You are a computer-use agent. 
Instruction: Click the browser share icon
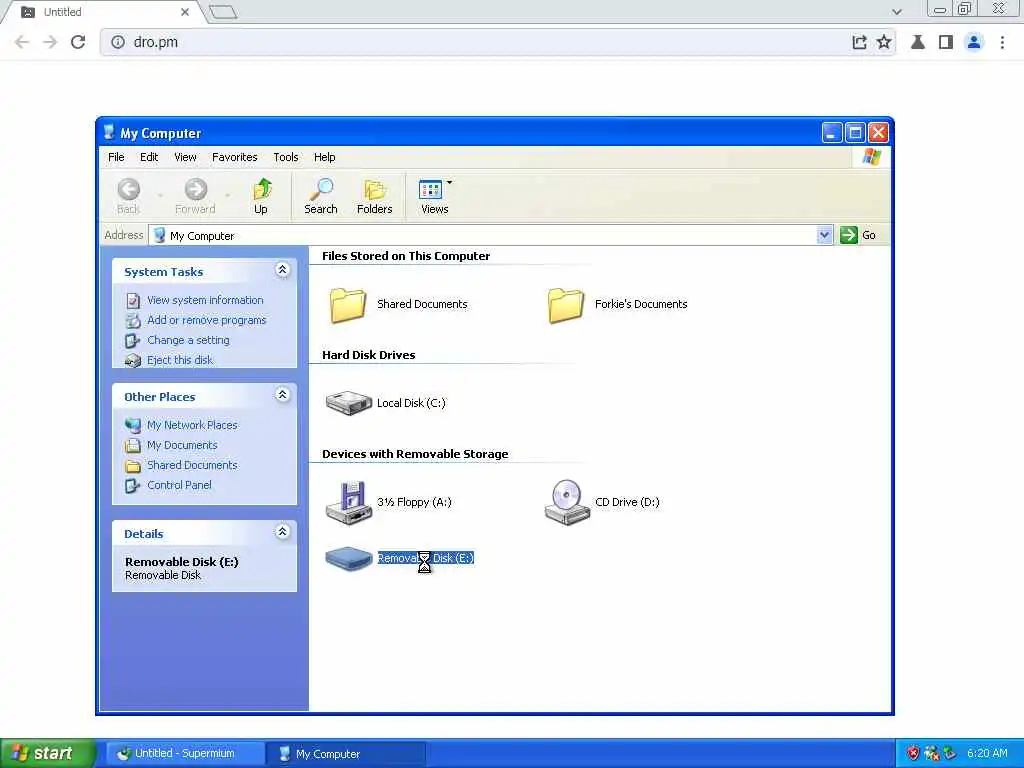click(x=859, y=42)
